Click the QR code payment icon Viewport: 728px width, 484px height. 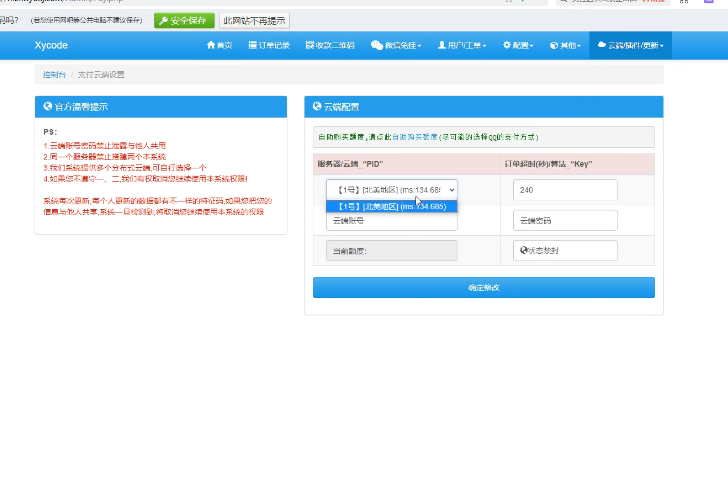[310, 45]
